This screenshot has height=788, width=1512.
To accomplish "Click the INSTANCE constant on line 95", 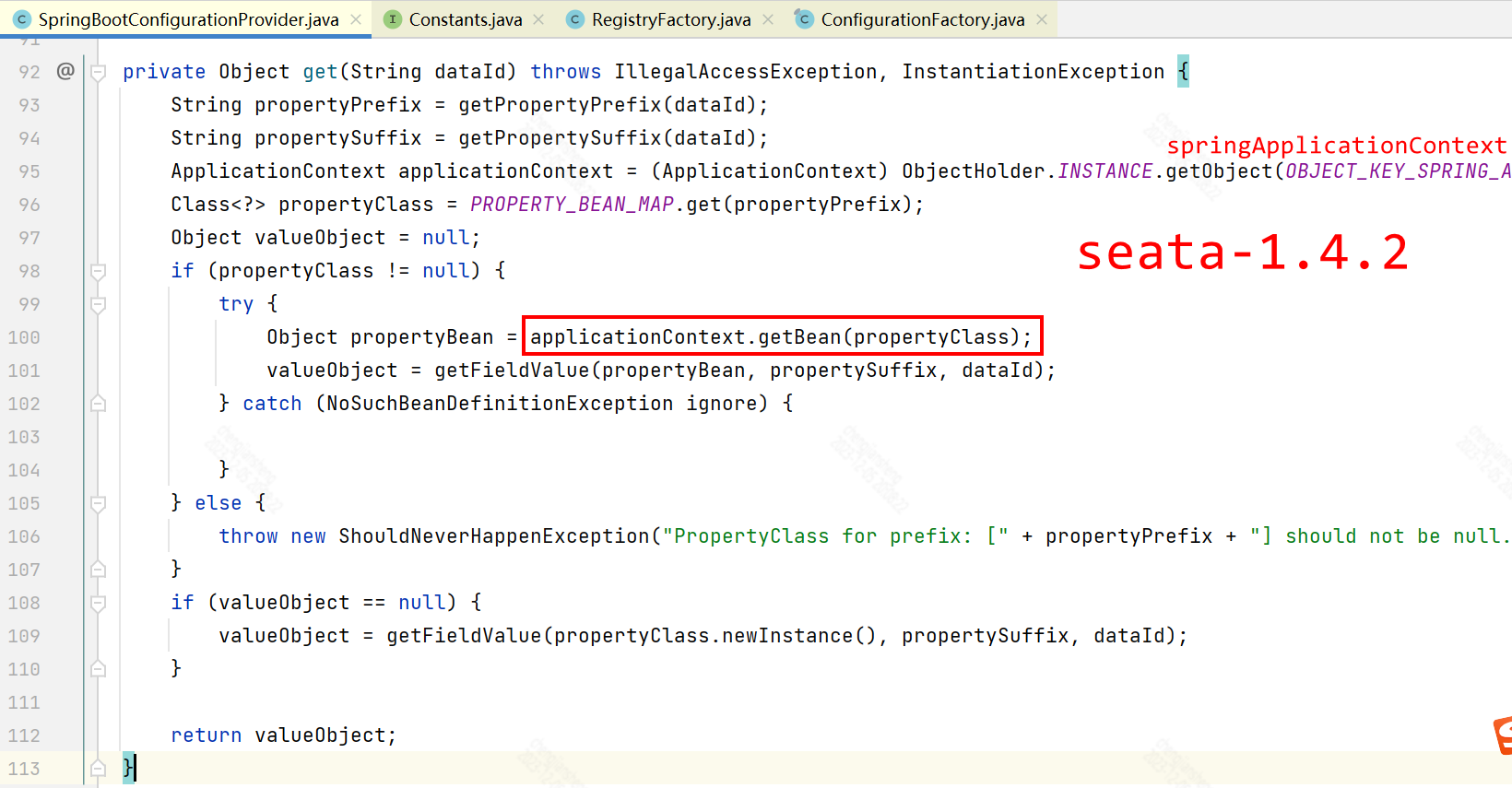I will [x=1104, y=171].
